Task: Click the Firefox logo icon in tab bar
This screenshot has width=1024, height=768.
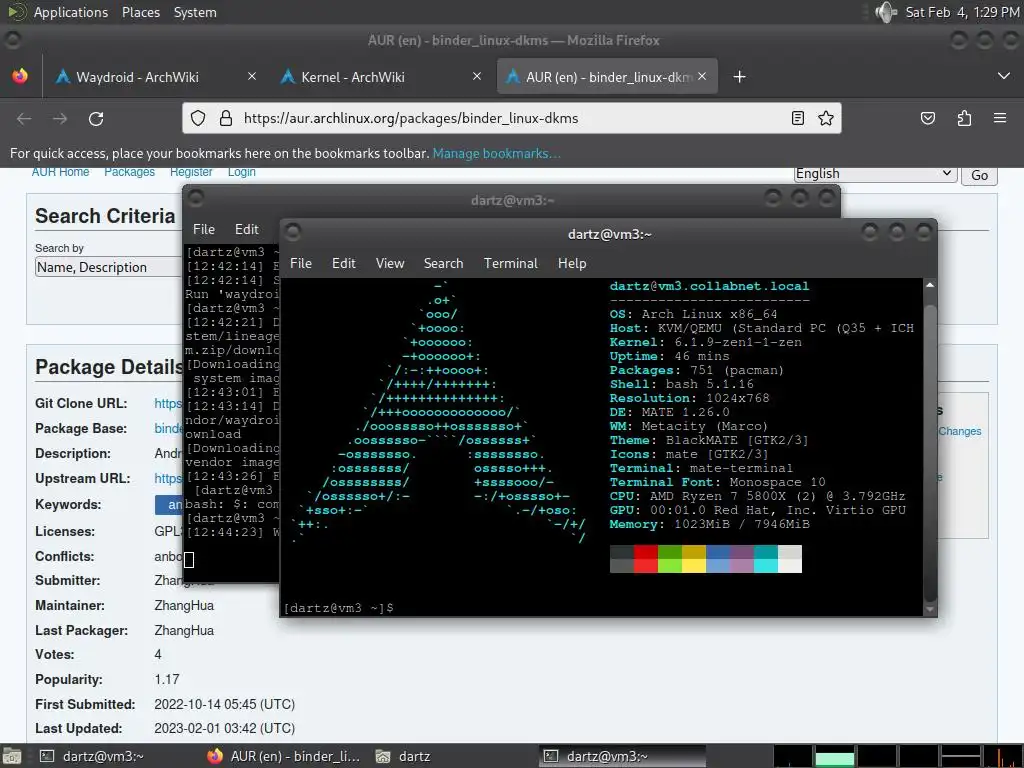Action: pos(20,76)
